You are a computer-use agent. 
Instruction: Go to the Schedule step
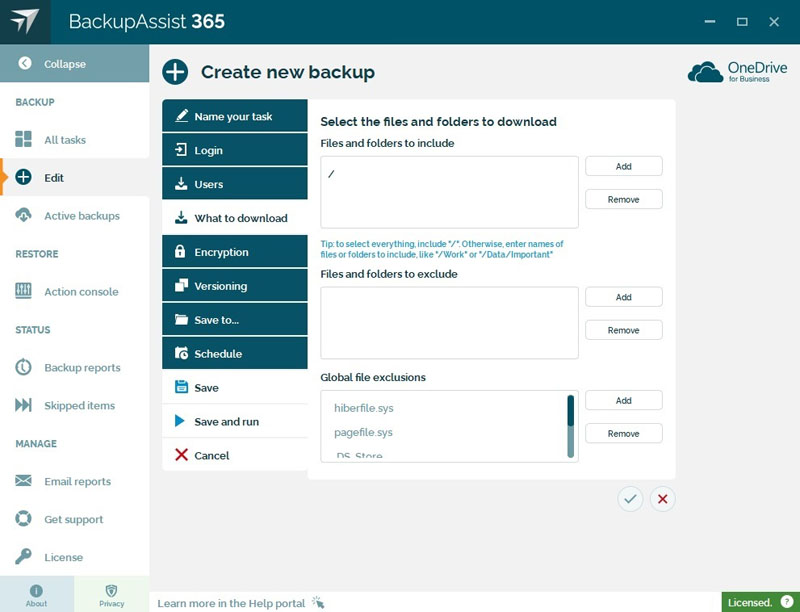coord(235,353)
